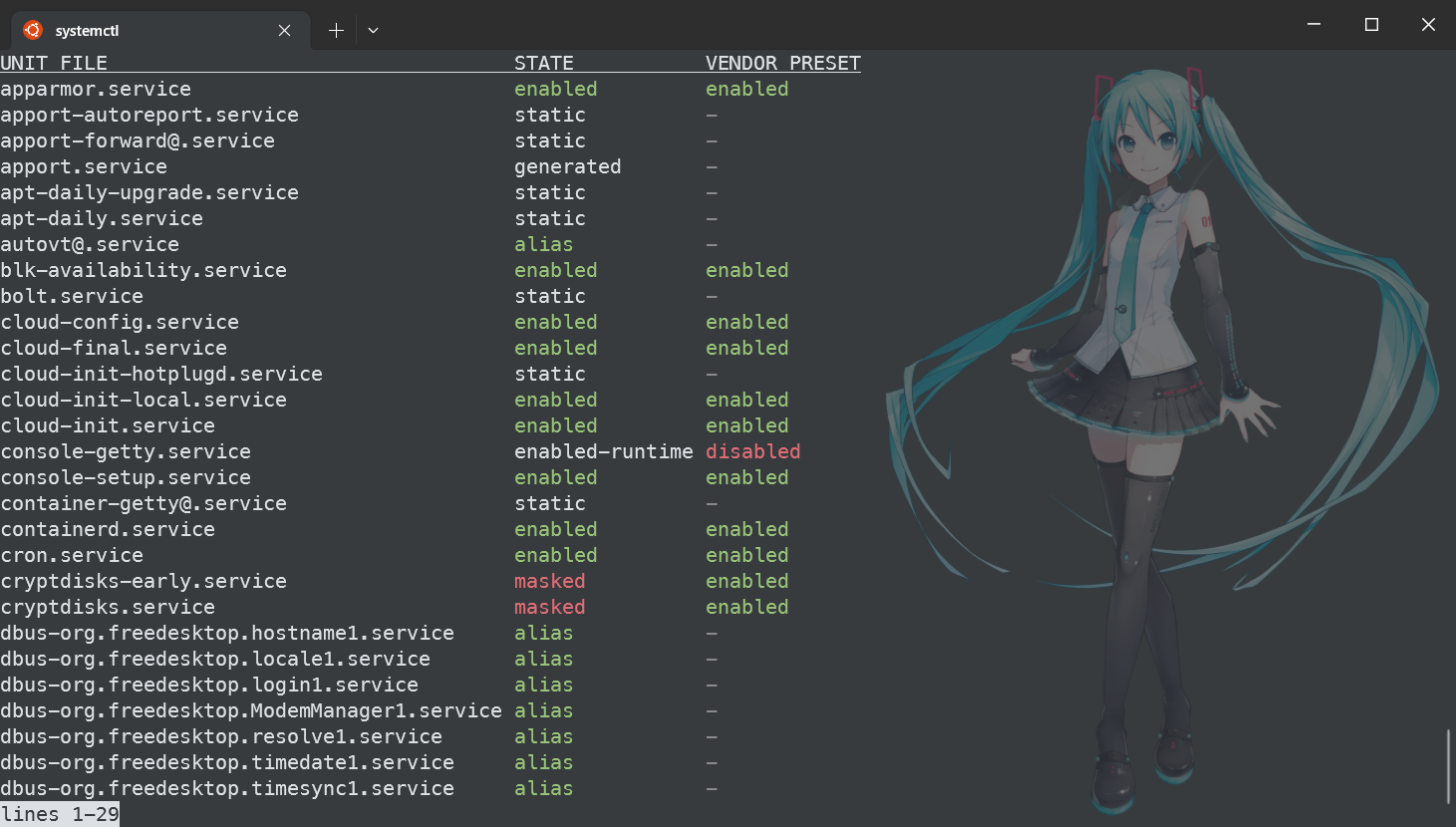Click console-setup.service unit name

click(x=126, y=477)
